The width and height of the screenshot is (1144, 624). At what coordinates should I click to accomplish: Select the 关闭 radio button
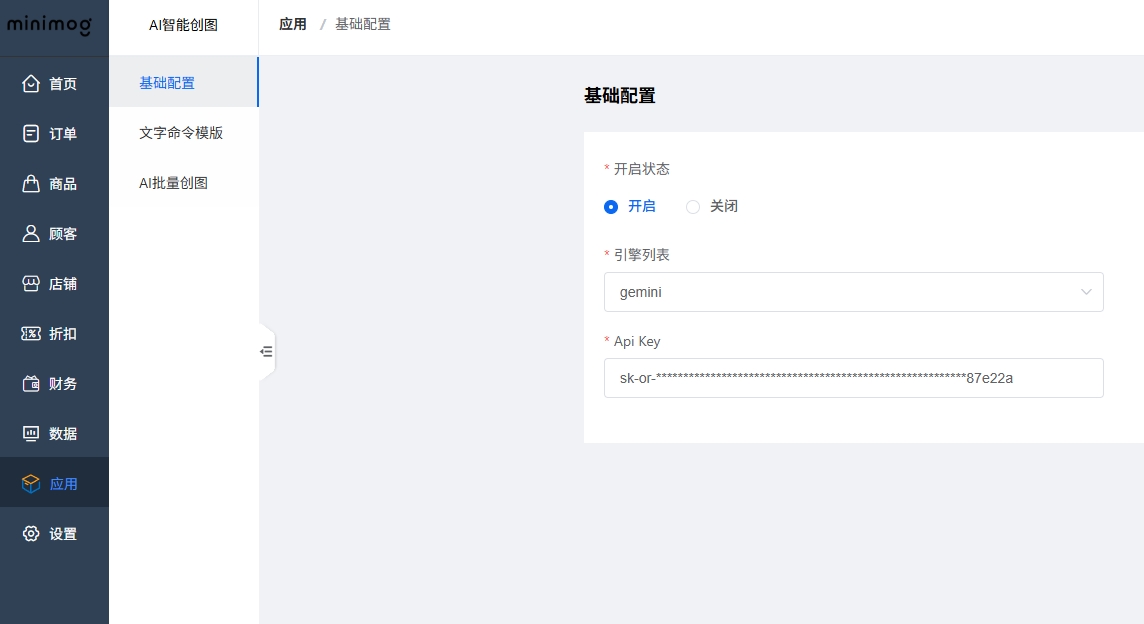693,207
